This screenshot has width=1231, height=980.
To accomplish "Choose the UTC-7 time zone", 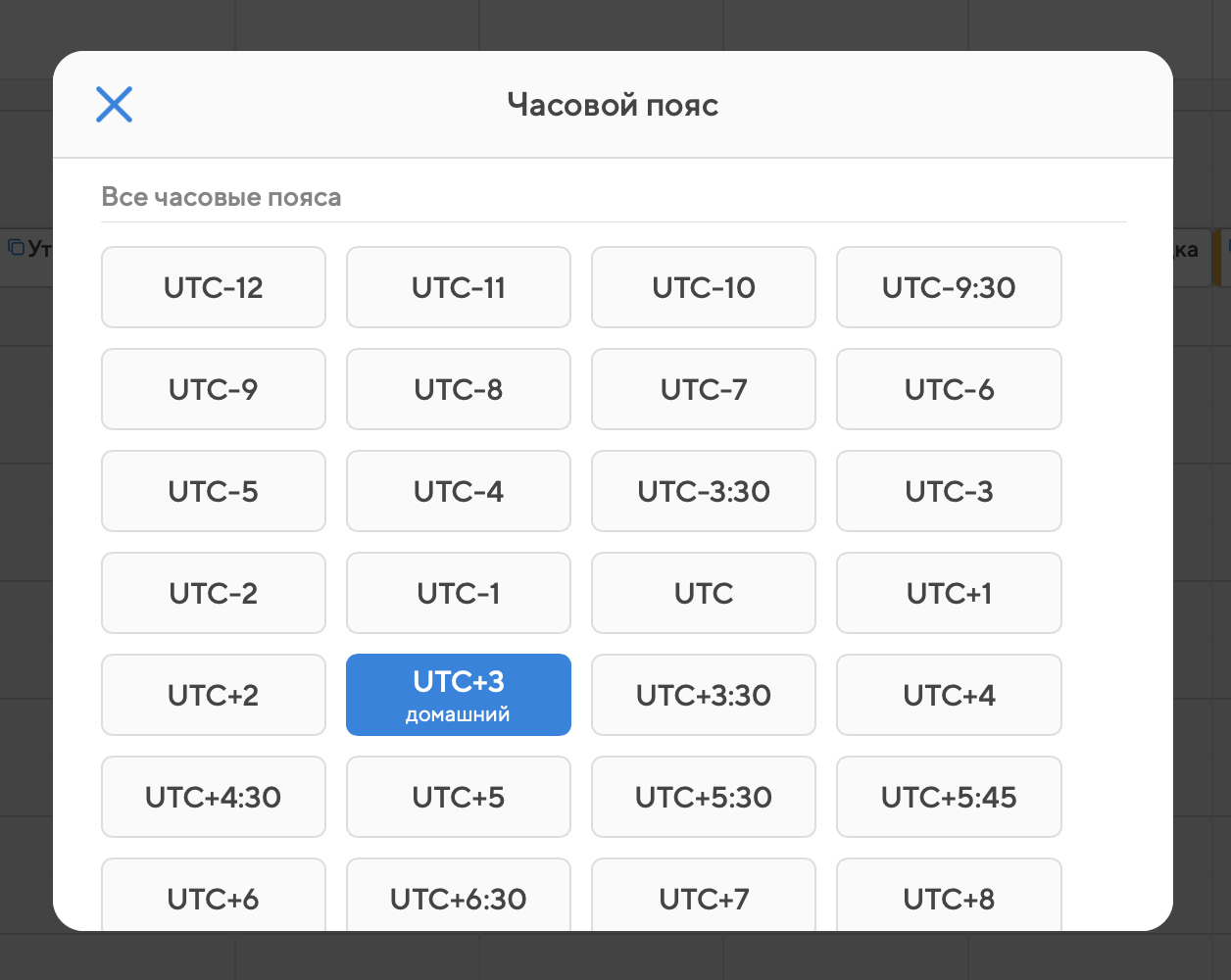I will pos(704,389).
